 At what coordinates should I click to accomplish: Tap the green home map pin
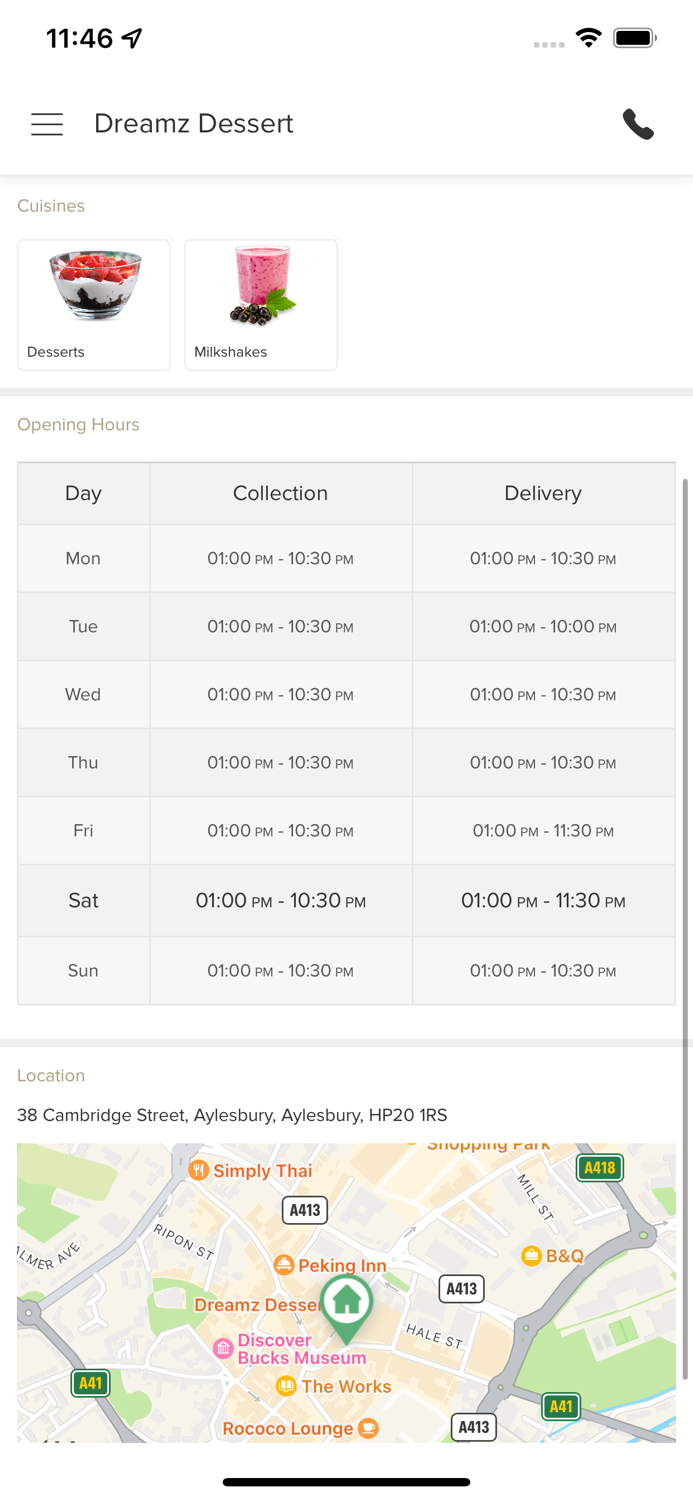346,1304
